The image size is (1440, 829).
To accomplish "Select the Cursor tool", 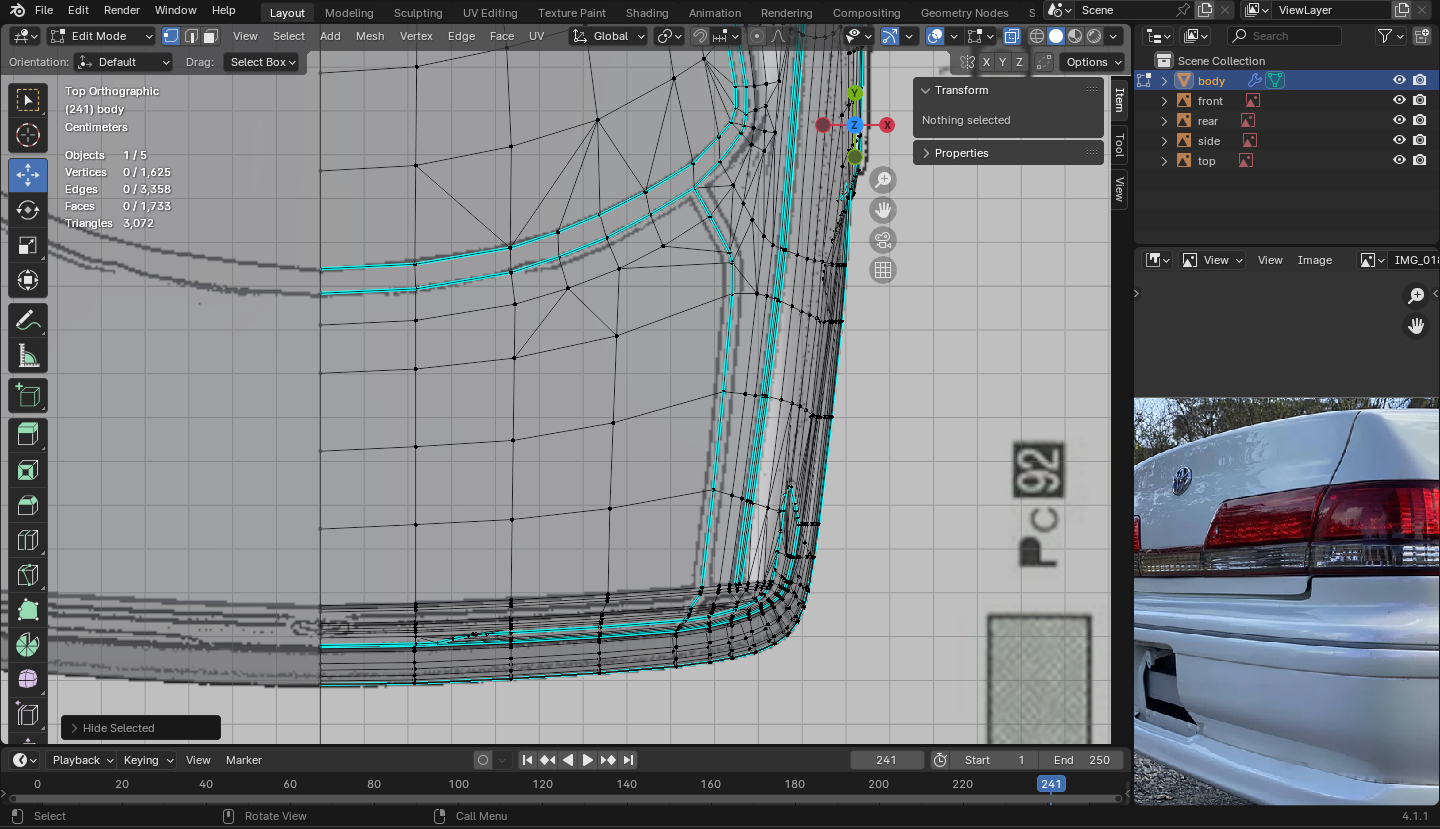I will [28, 135].
